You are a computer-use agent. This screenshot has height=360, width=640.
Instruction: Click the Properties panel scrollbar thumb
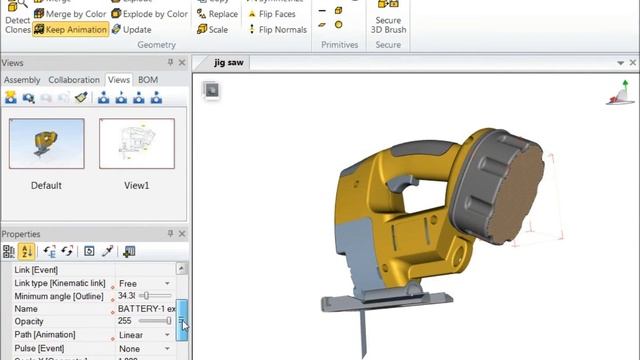[182, 320]
